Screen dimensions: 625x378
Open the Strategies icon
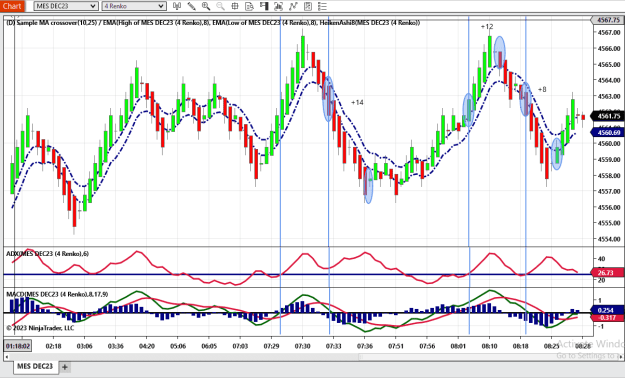[308, 6]
